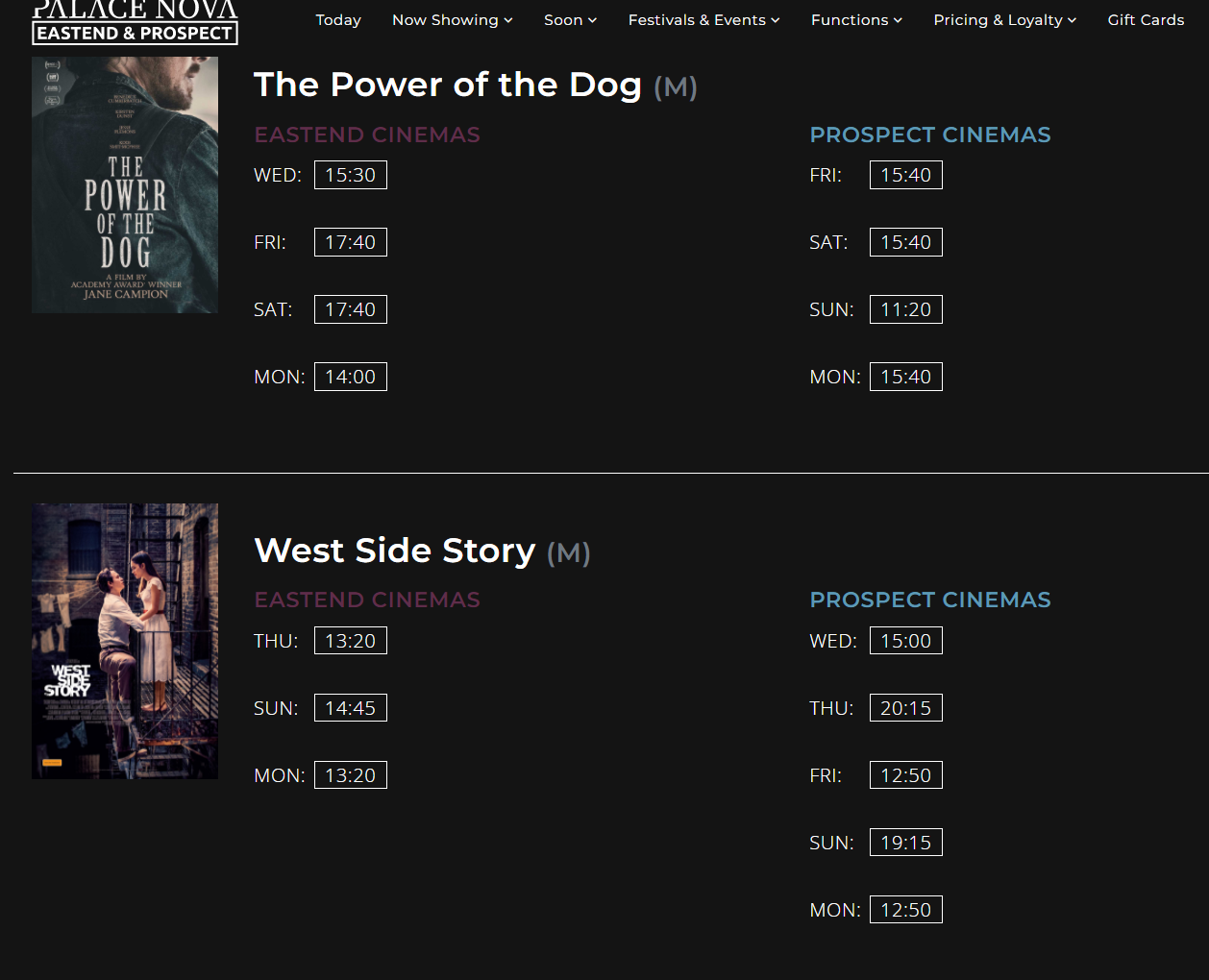Expand the Soon dropdown menu
Viewport: 1209px width, 980px height.
(570, 20)
